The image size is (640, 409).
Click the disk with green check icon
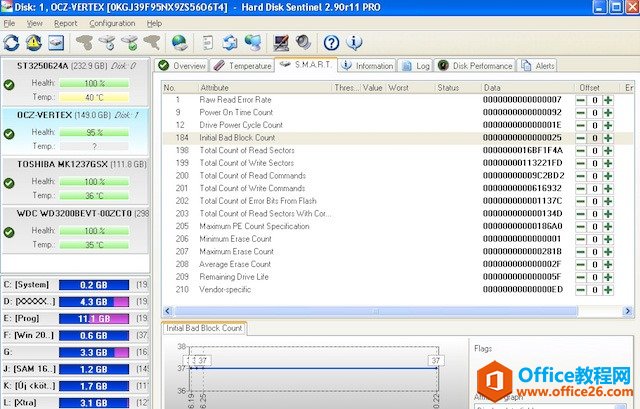[x=130, y=42]
